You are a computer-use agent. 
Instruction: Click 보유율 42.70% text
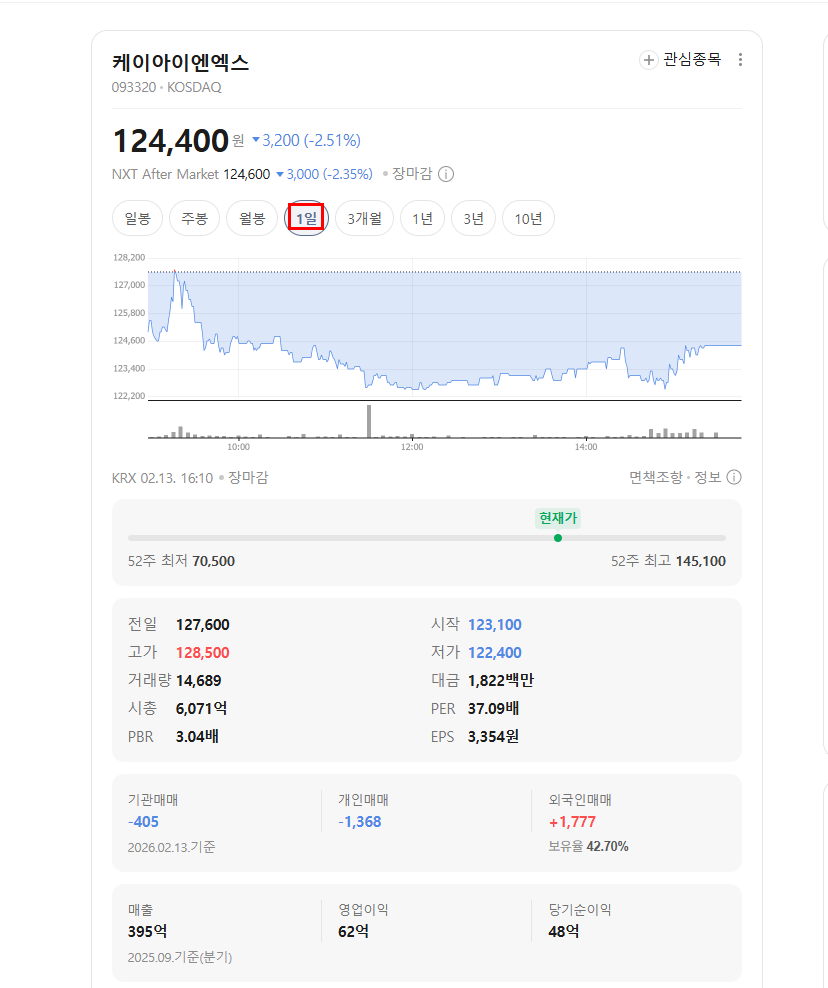588,847
